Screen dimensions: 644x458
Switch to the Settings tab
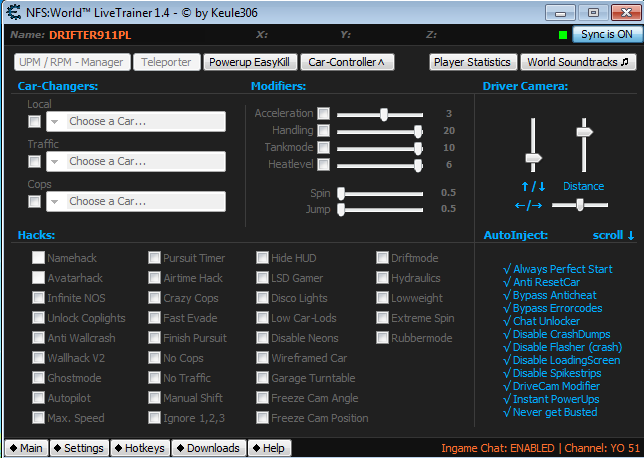80,448
